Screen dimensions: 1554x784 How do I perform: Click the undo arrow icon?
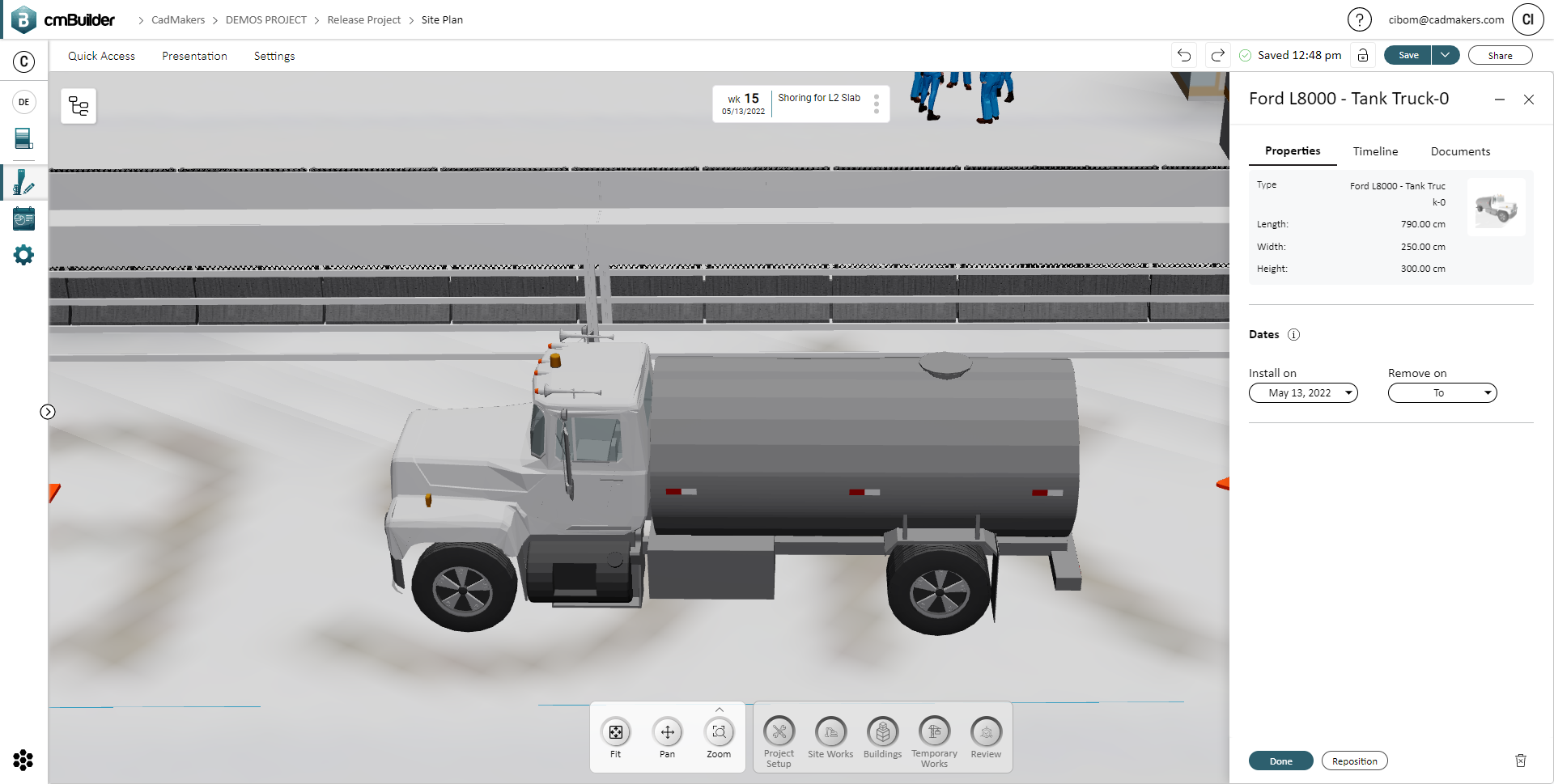1184,55
